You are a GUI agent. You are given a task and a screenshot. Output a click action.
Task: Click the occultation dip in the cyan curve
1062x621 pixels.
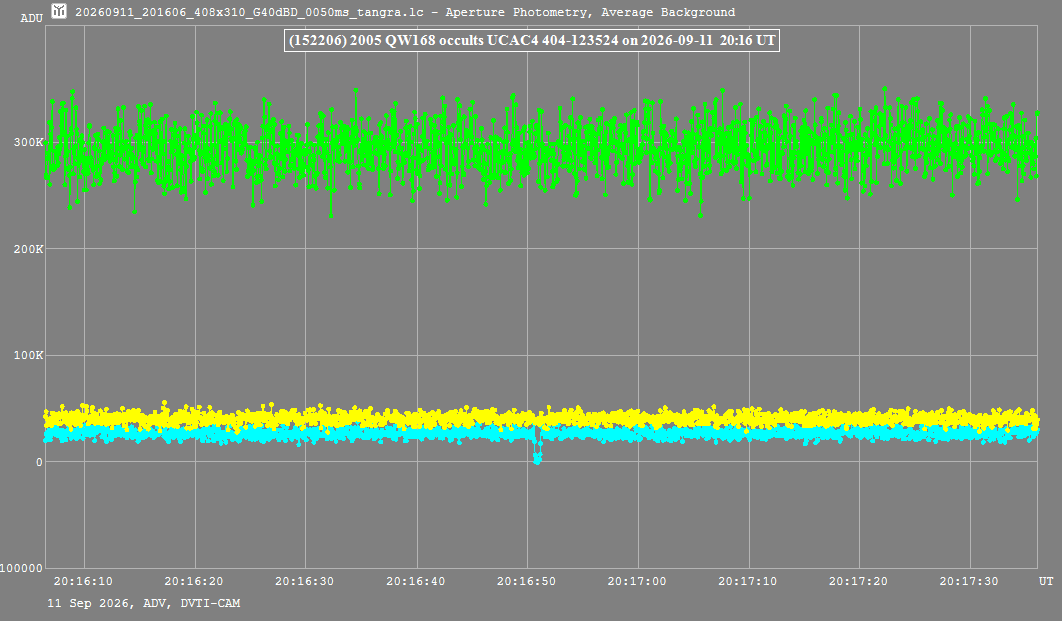click(x=537, y=450)
